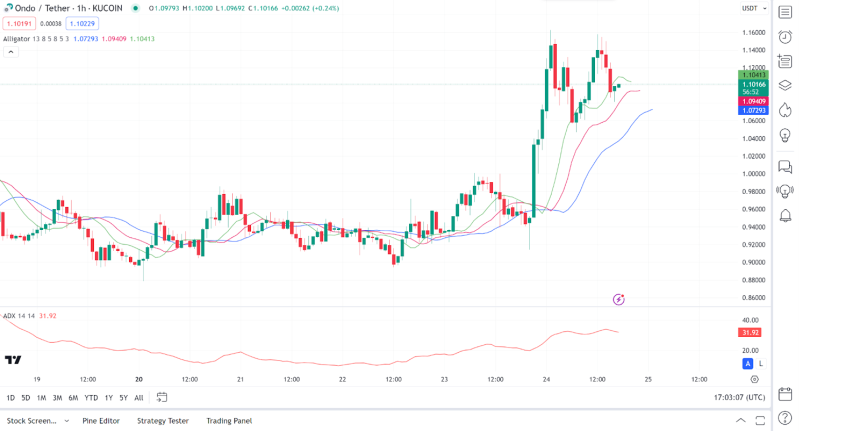Toggle Auto scale with the A button
860x431 pixels.
(x=747, y=364)
